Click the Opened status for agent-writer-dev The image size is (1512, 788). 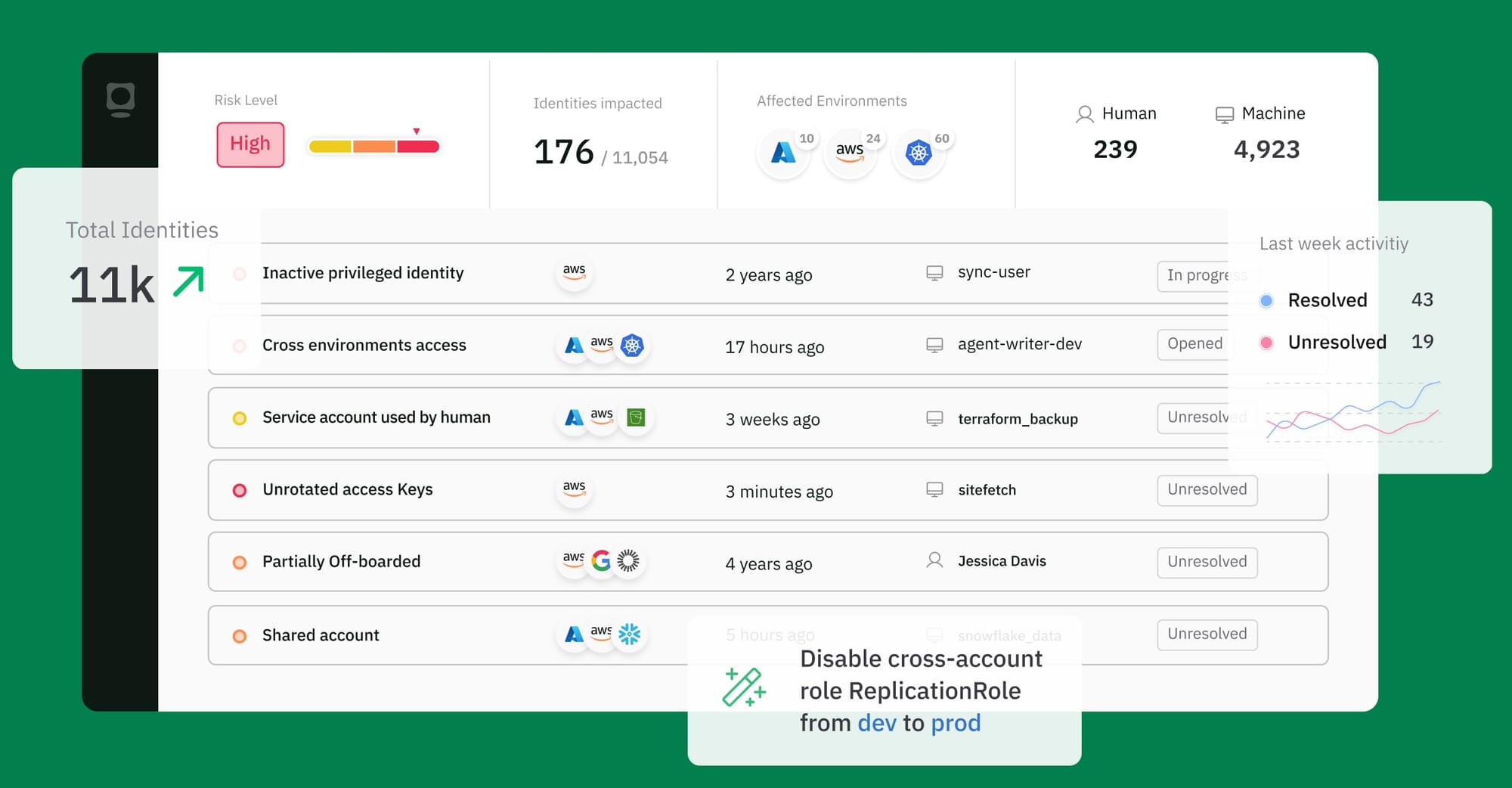coord(1194,344)
